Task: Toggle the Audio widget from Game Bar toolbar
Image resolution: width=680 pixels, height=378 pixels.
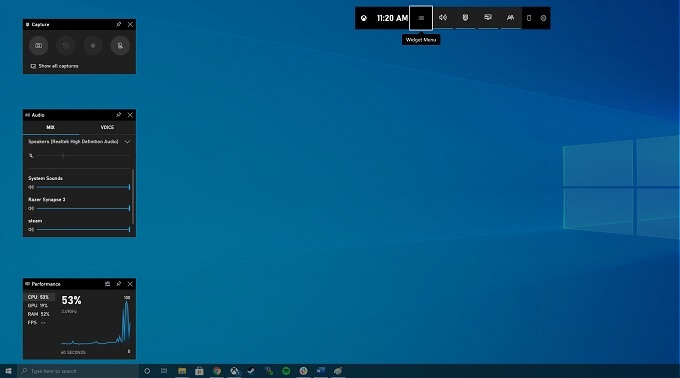Action: (443, 18)
